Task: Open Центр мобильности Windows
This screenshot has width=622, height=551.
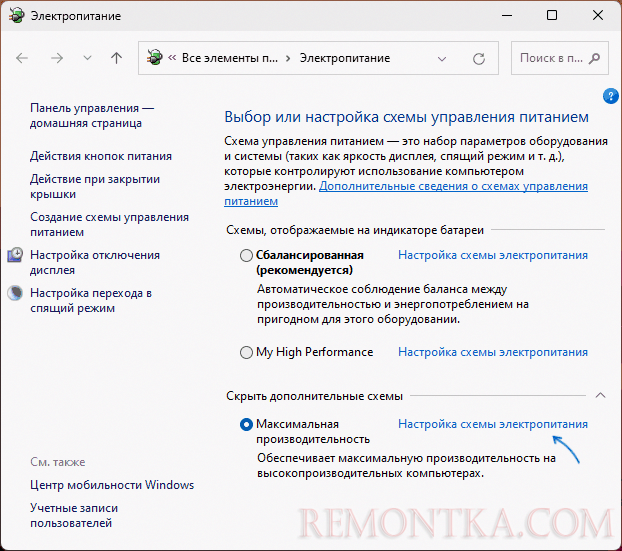Action: 112,485
